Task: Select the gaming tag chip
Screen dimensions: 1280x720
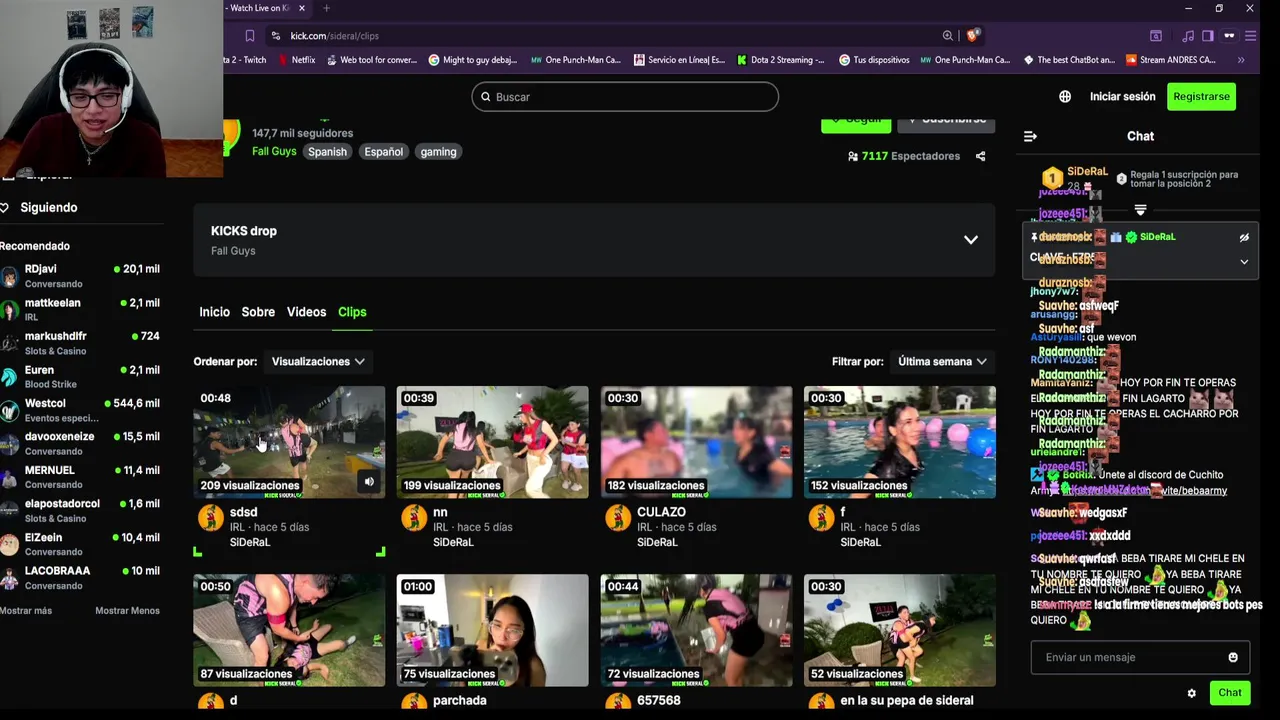Action: pos(438,152)
